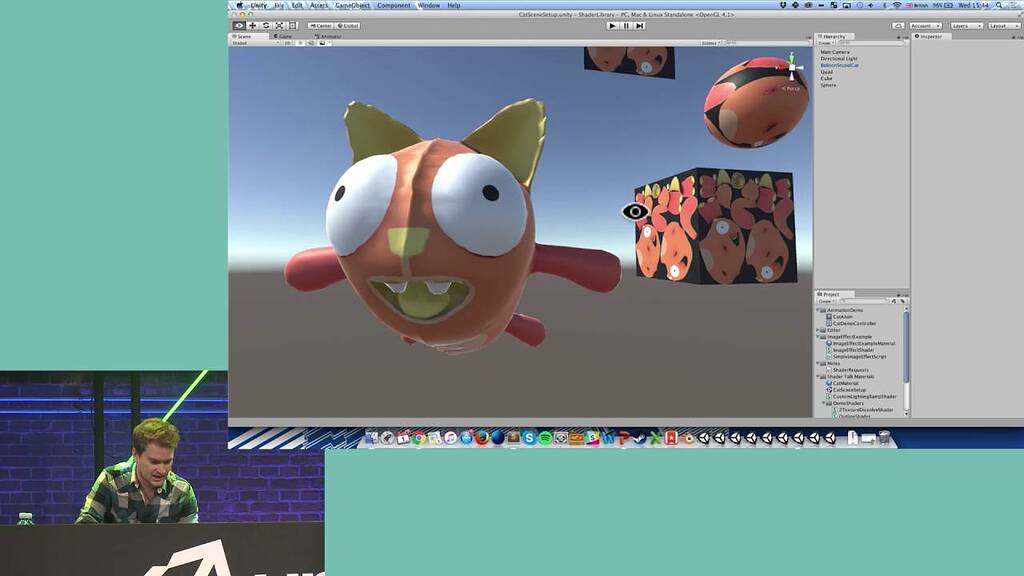1024x576 pixels.
Task: Toggle 2D mode in the Scene view
Action: [286, 43]
